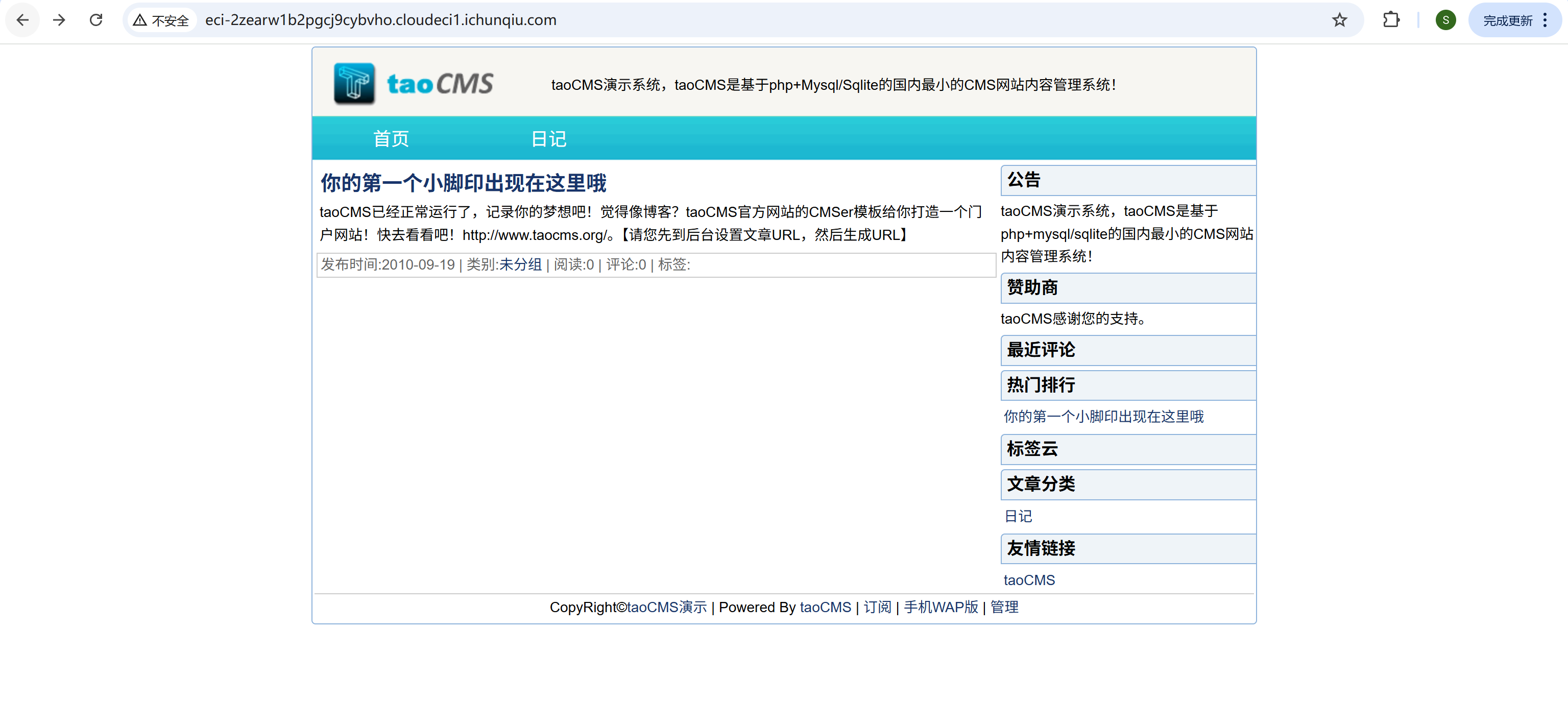Reload the page with the refresh icon
Screen dimensions: 1568x702
[x=96, y=20]
